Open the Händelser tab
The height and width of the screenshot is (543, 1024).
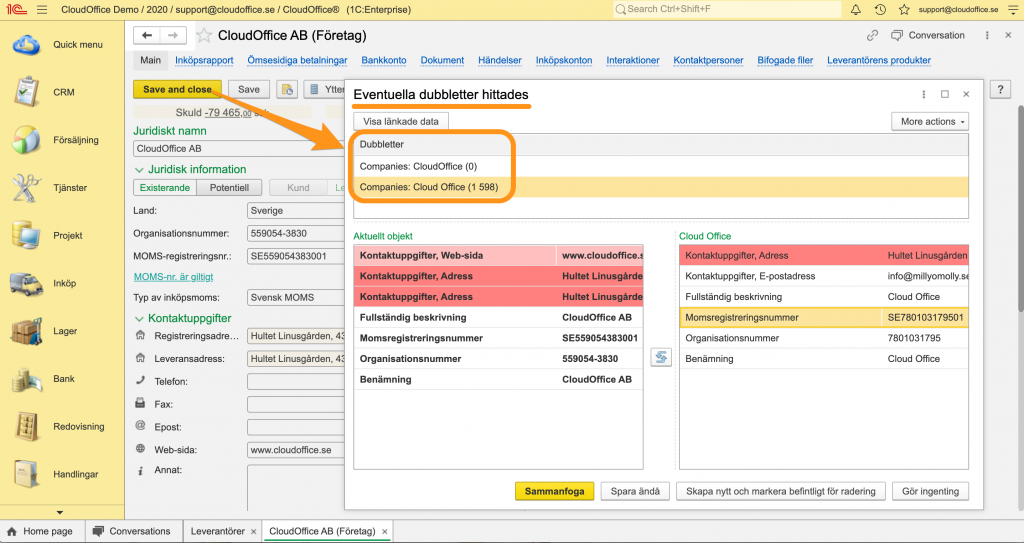[500, 60]
